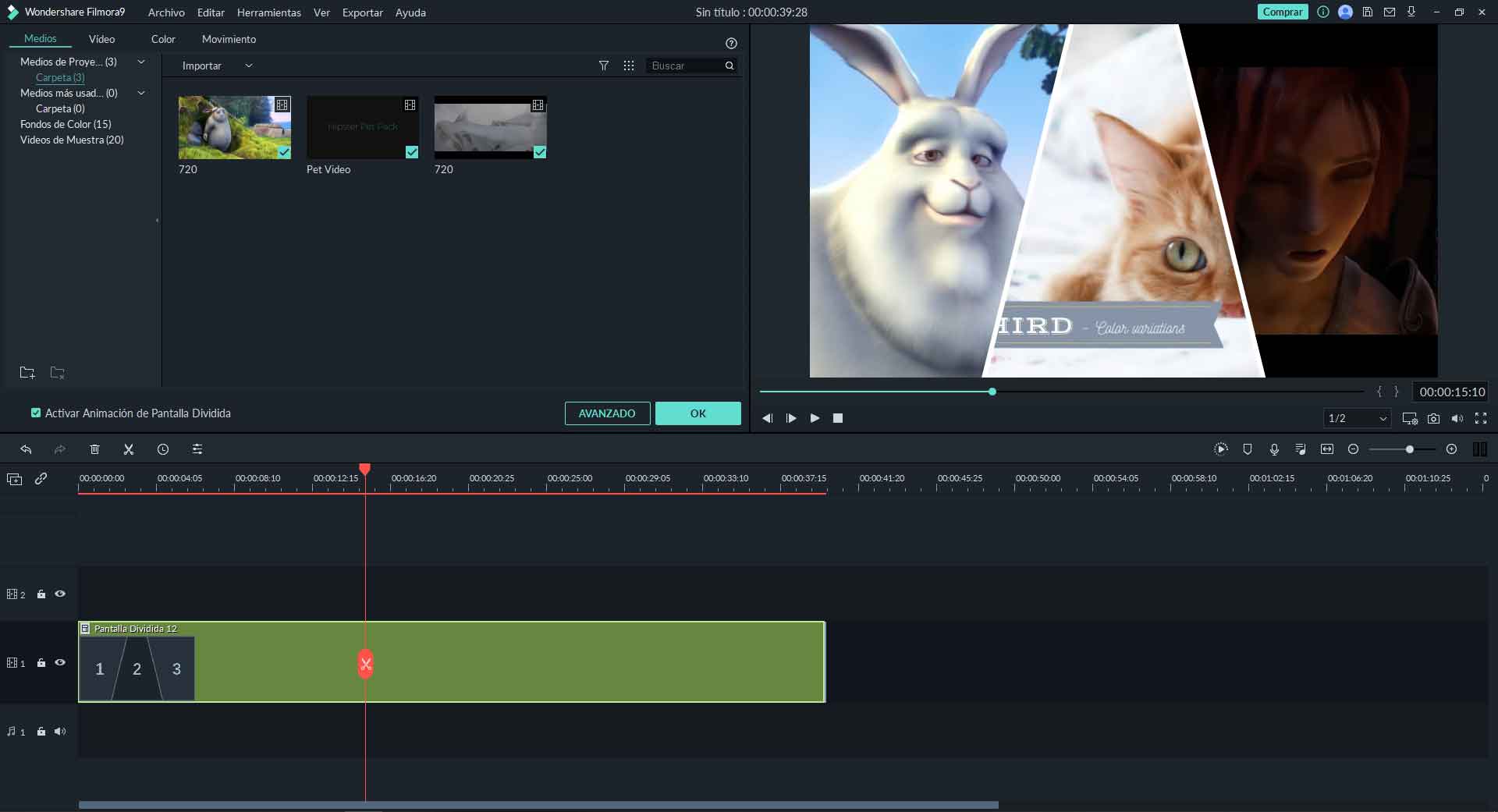This screenshot has height=812, width=1498.
Task: Click the timeline zoom slider knob
Action: click(x=1410, y=449)
